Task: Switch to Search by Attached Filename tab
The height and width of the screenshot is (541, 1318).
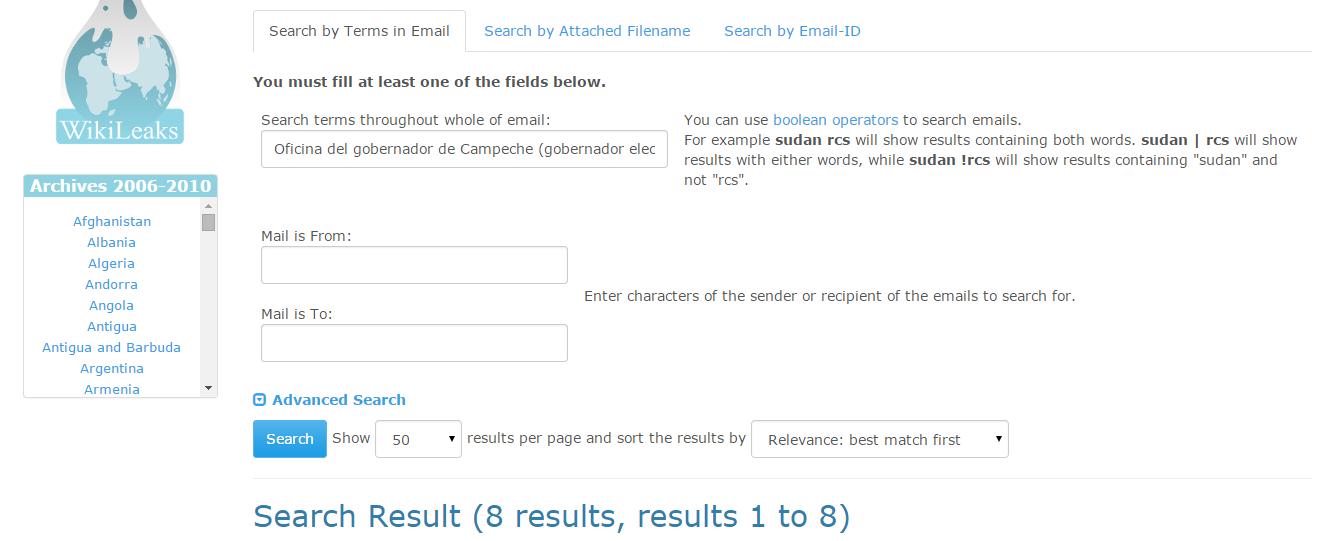Action: 587,31
